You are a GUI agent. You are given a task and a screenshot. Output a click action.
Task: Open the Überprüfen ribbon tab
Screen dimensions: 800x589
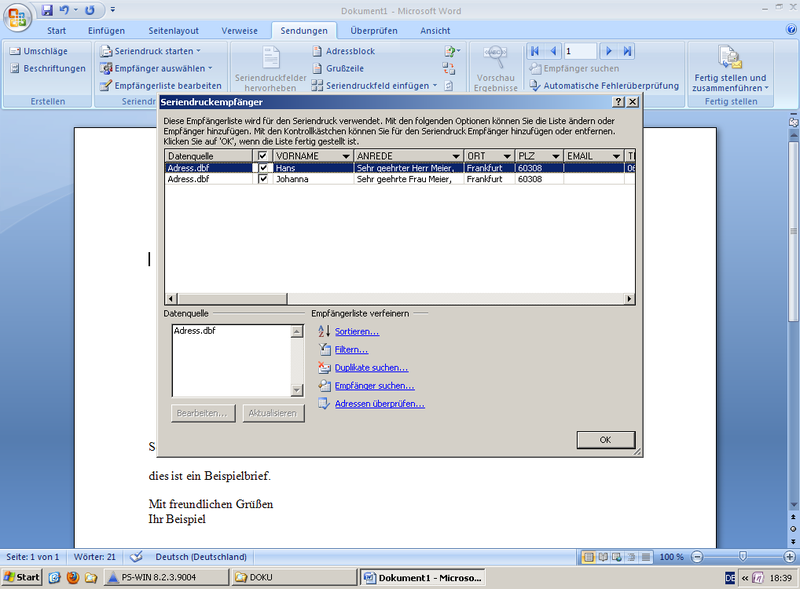point(374,31)
